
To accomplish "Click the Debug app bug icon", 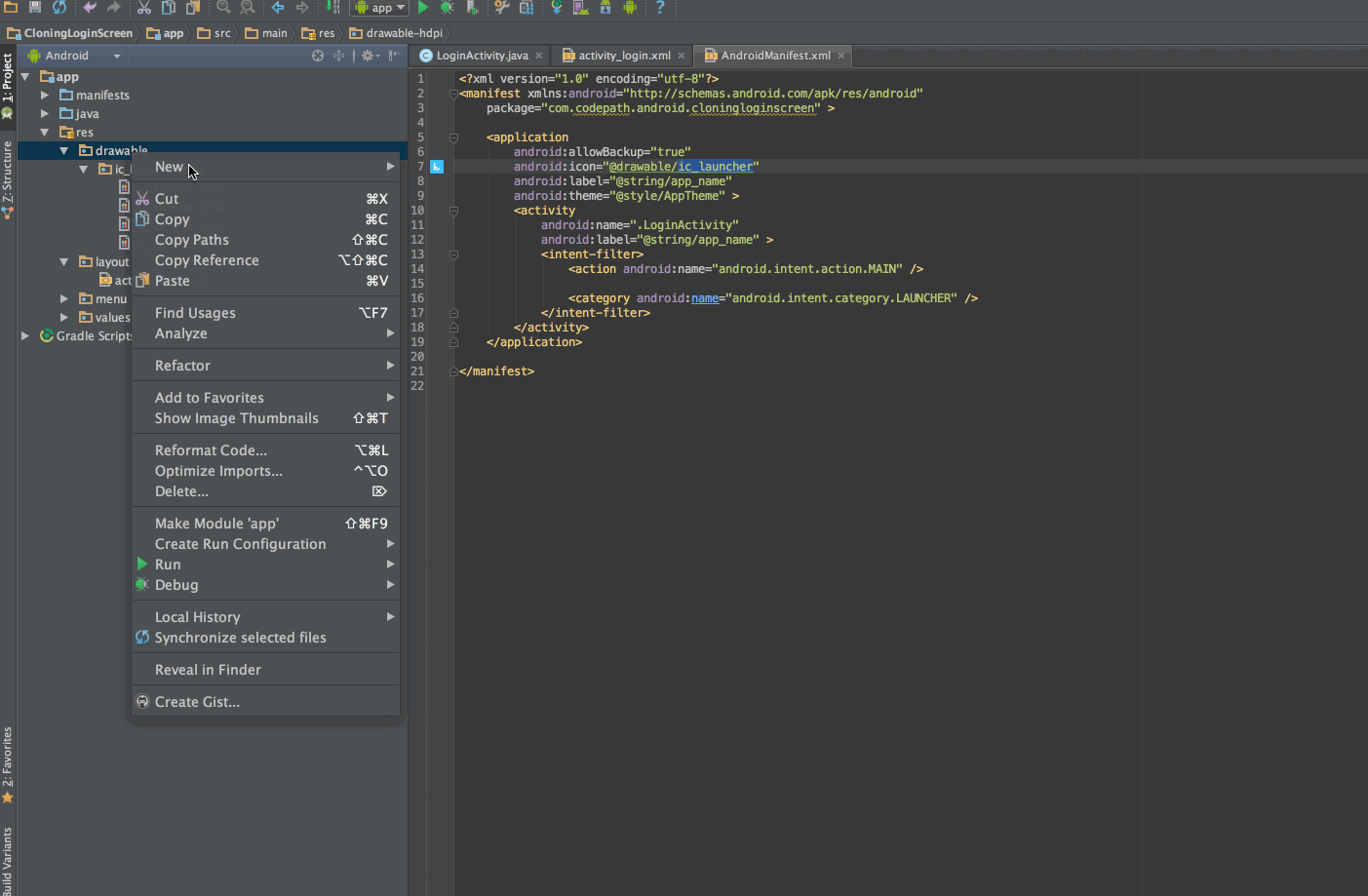I will click(447, 8).
